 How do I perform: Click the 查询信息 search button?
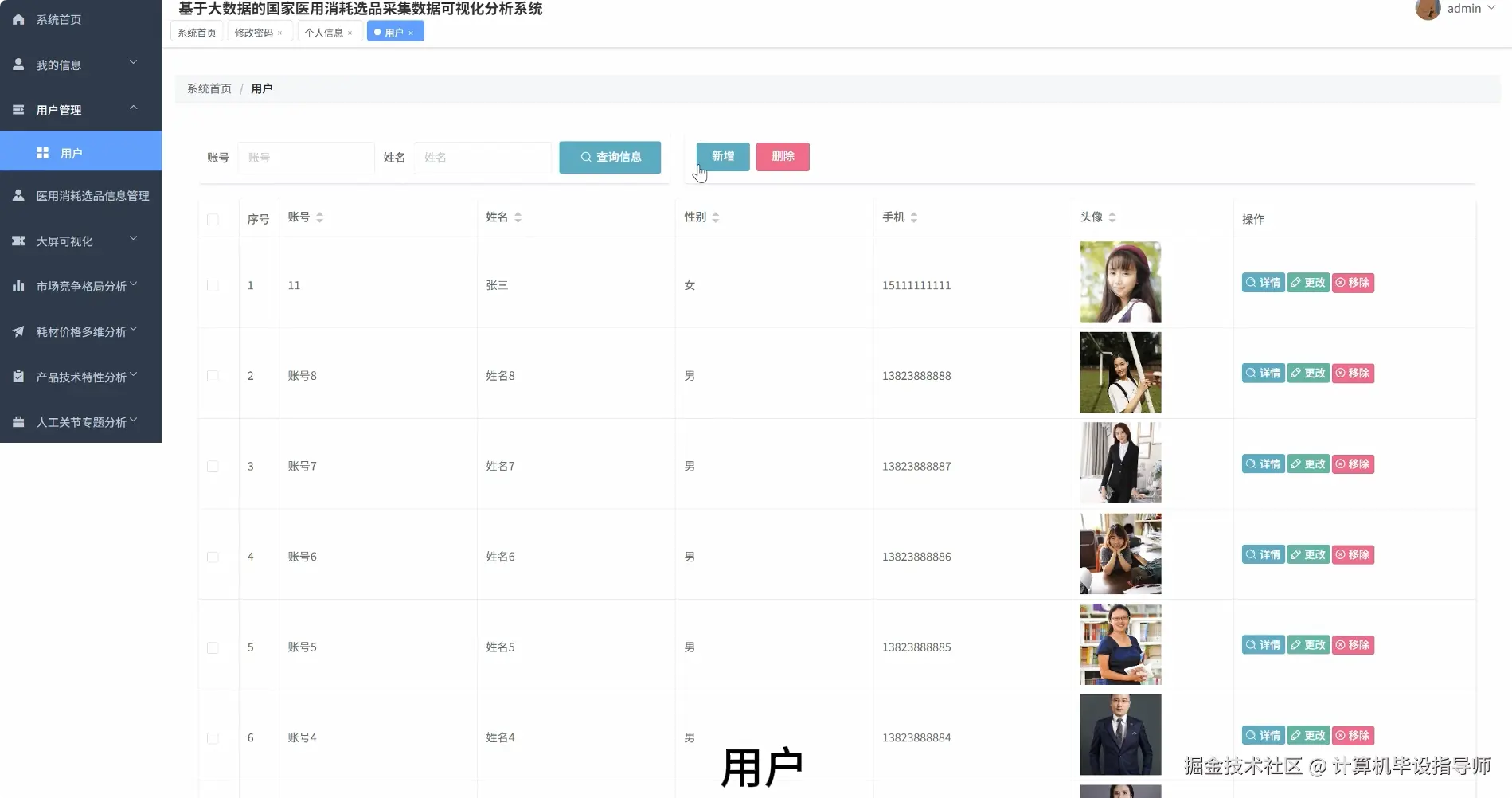click(610, 157)
